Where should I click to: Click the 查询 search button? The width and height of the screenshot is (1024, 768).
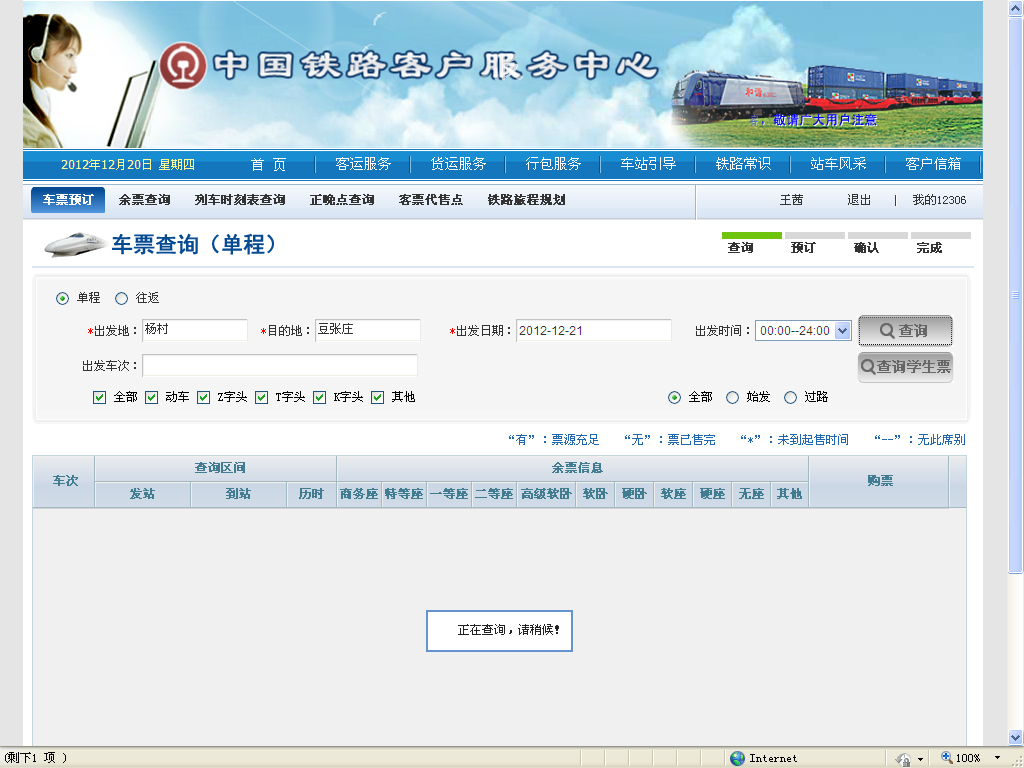coord(905,330)
